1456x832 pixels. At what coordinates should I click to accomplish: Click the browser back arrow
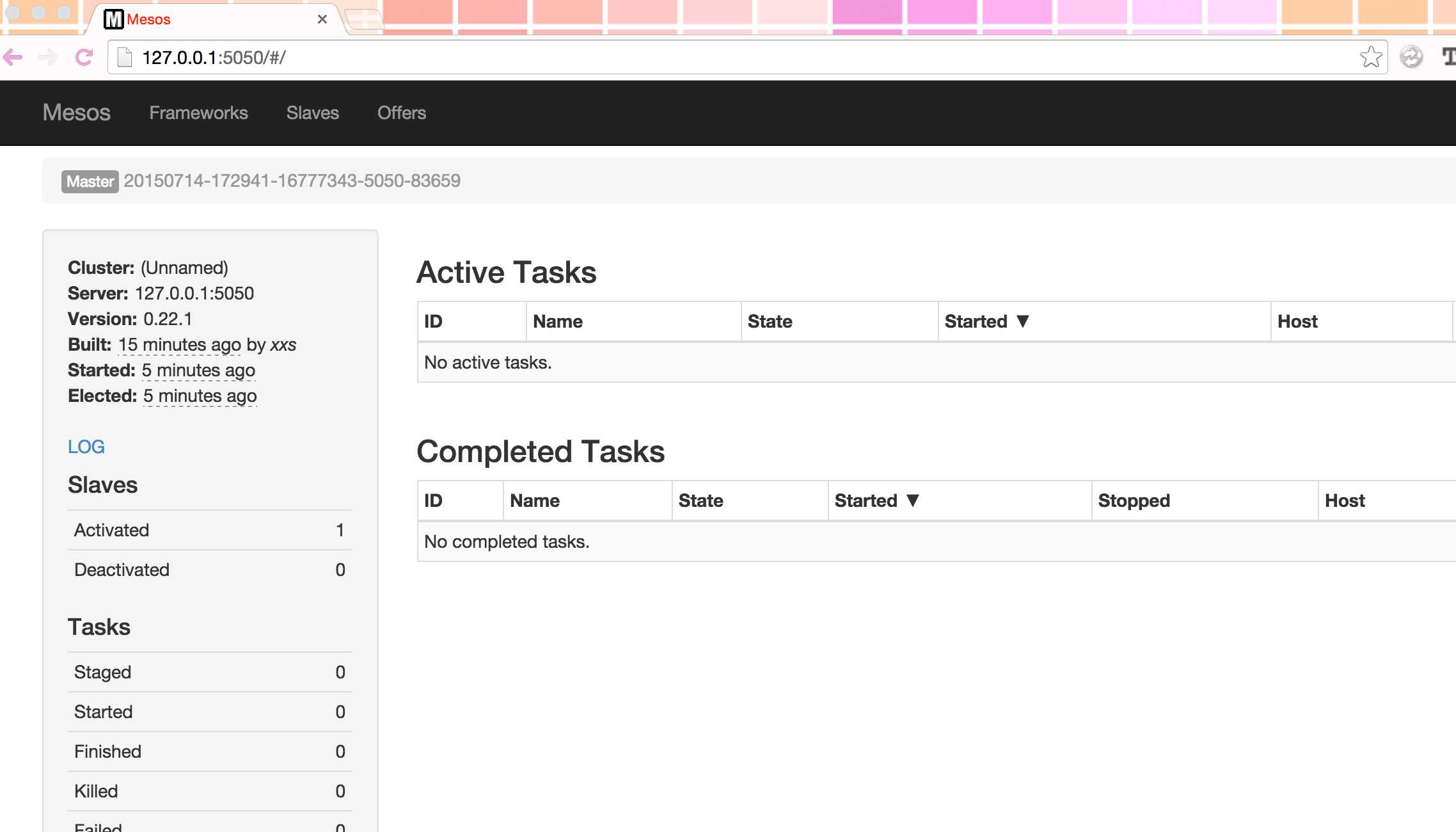point(13,58)
